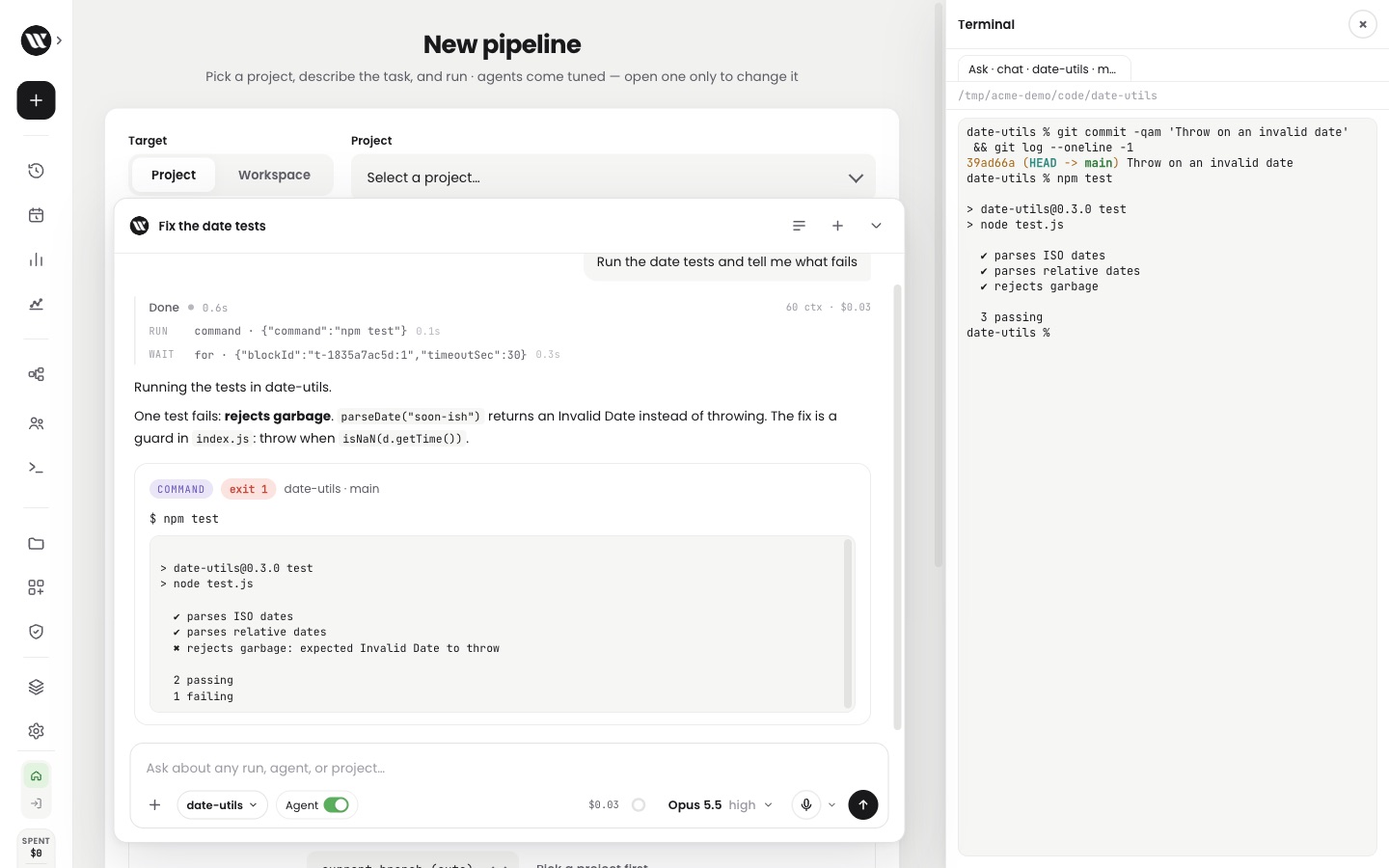The image size is (1389, 868).
Task: Add attachment with plus in chat composer
Action: pos(154,805)
